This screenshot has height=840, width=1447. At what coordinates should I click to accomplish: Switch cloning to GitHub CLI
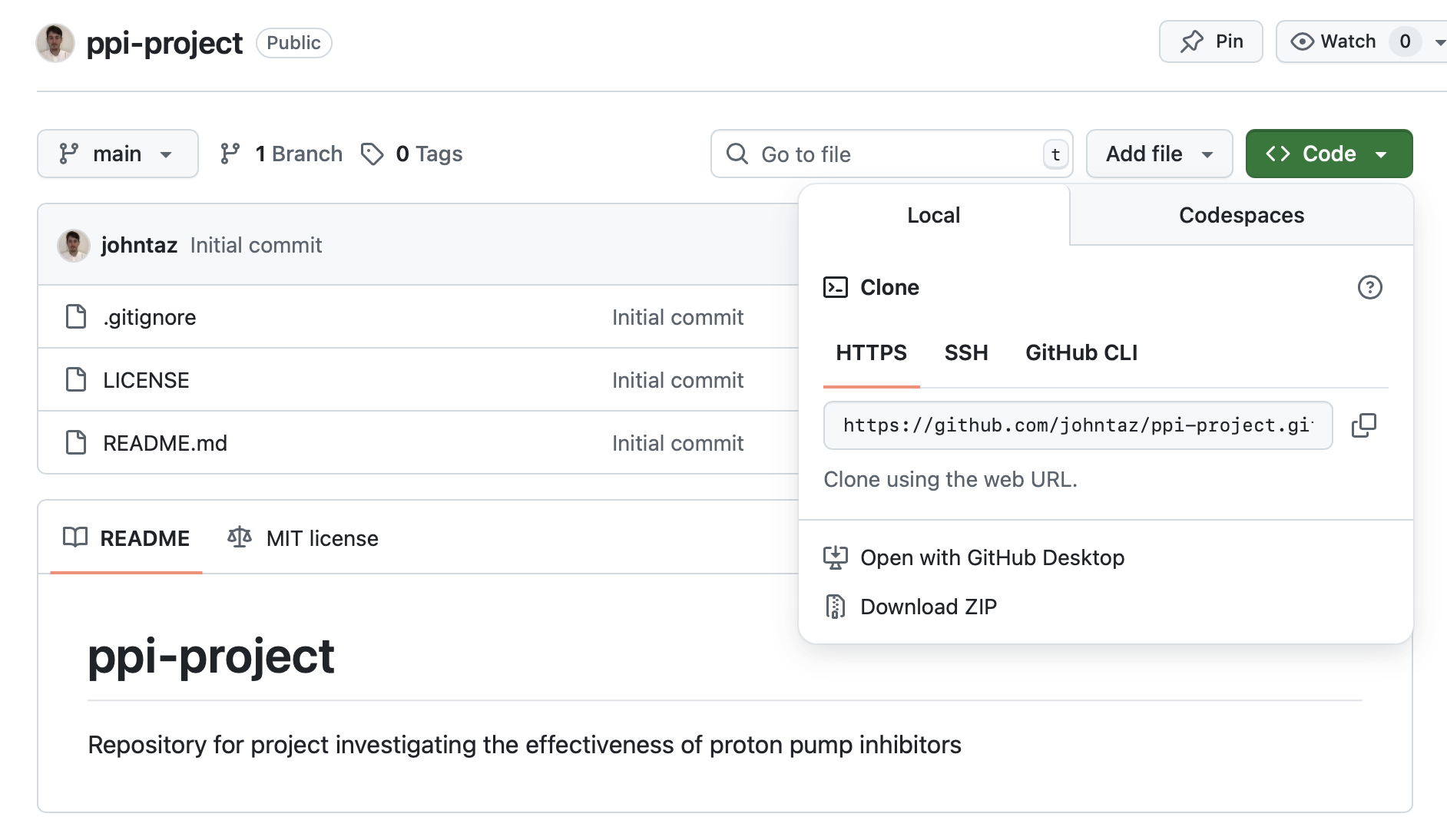click(1081, 352)
